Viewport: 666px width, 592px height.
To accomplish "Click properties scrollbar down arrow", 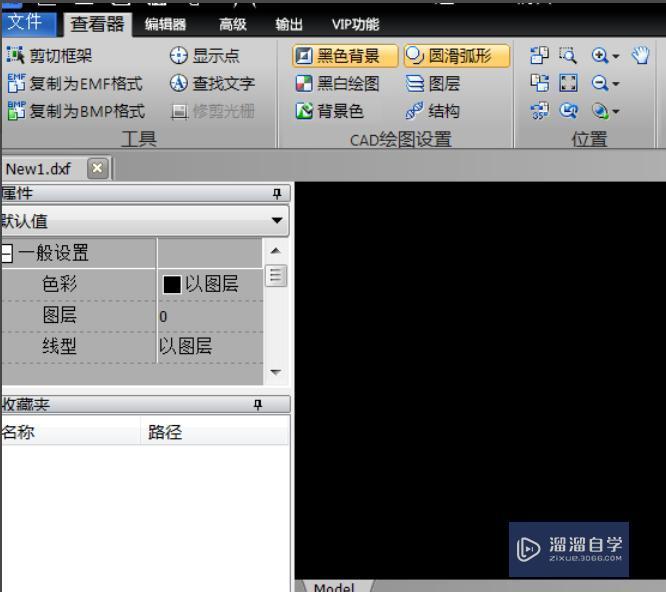I will (x=276, y=372).
